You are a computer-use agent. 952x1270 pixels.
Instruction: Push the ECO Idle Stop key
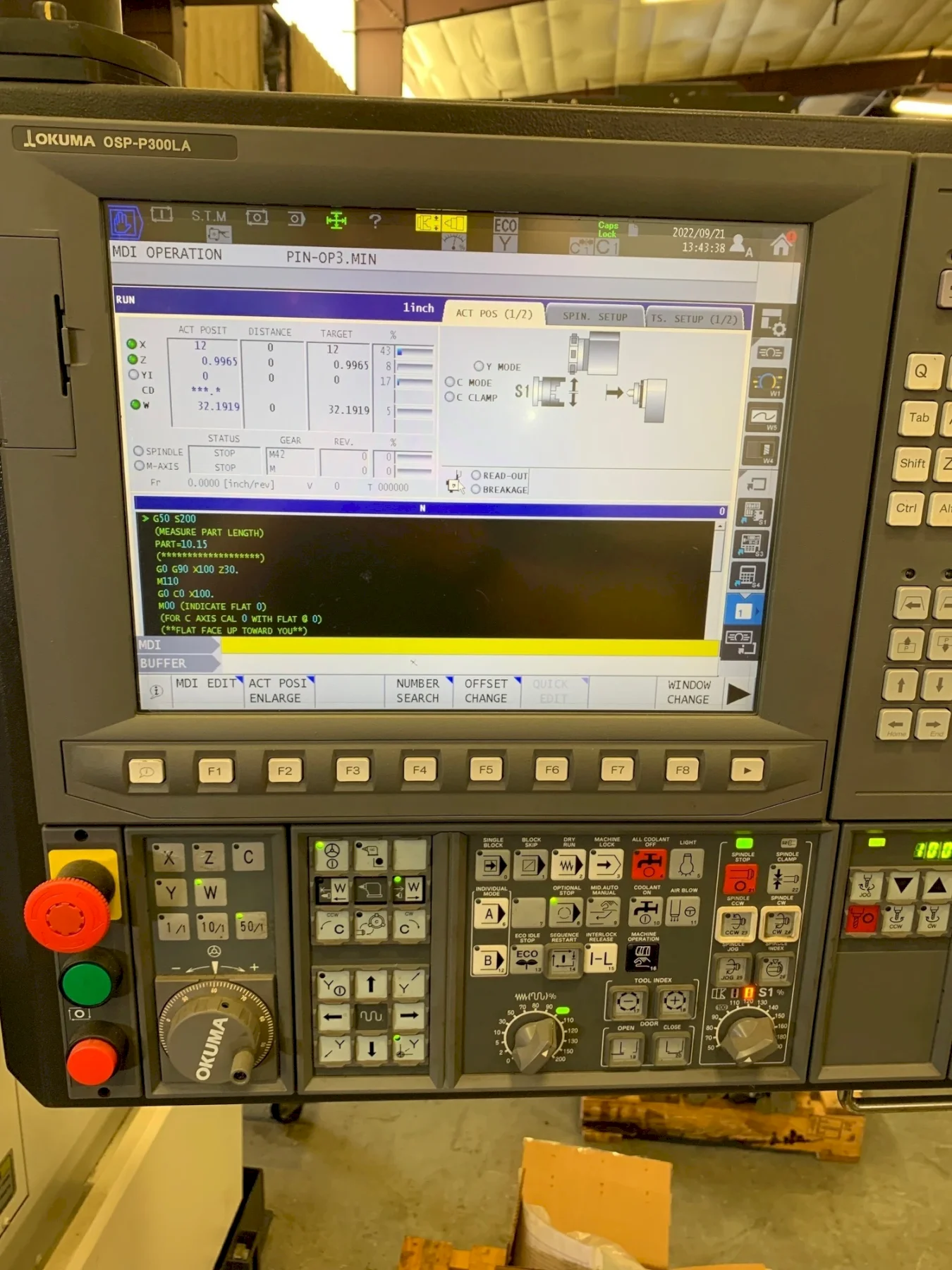tap(526, 960)
